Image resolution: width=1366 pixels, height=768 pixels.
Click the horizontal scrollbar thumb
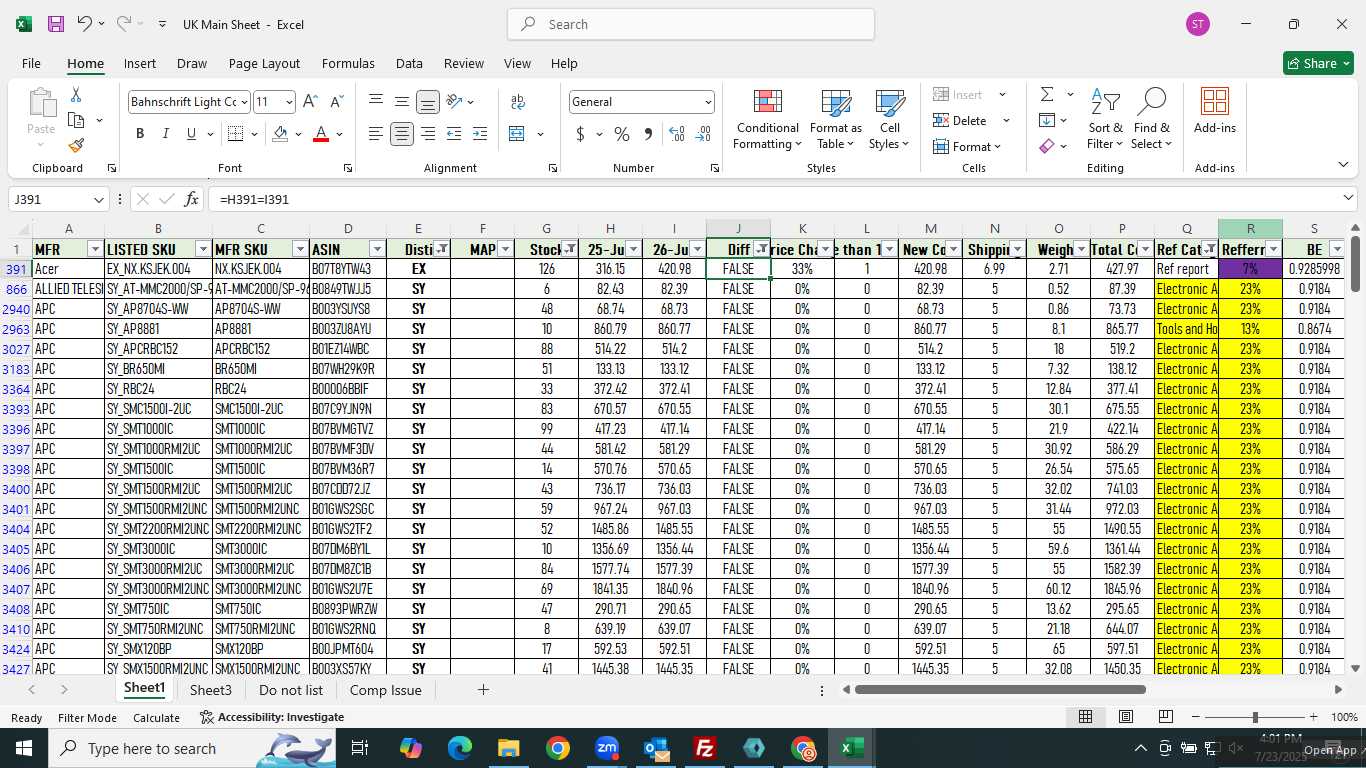1000,689
